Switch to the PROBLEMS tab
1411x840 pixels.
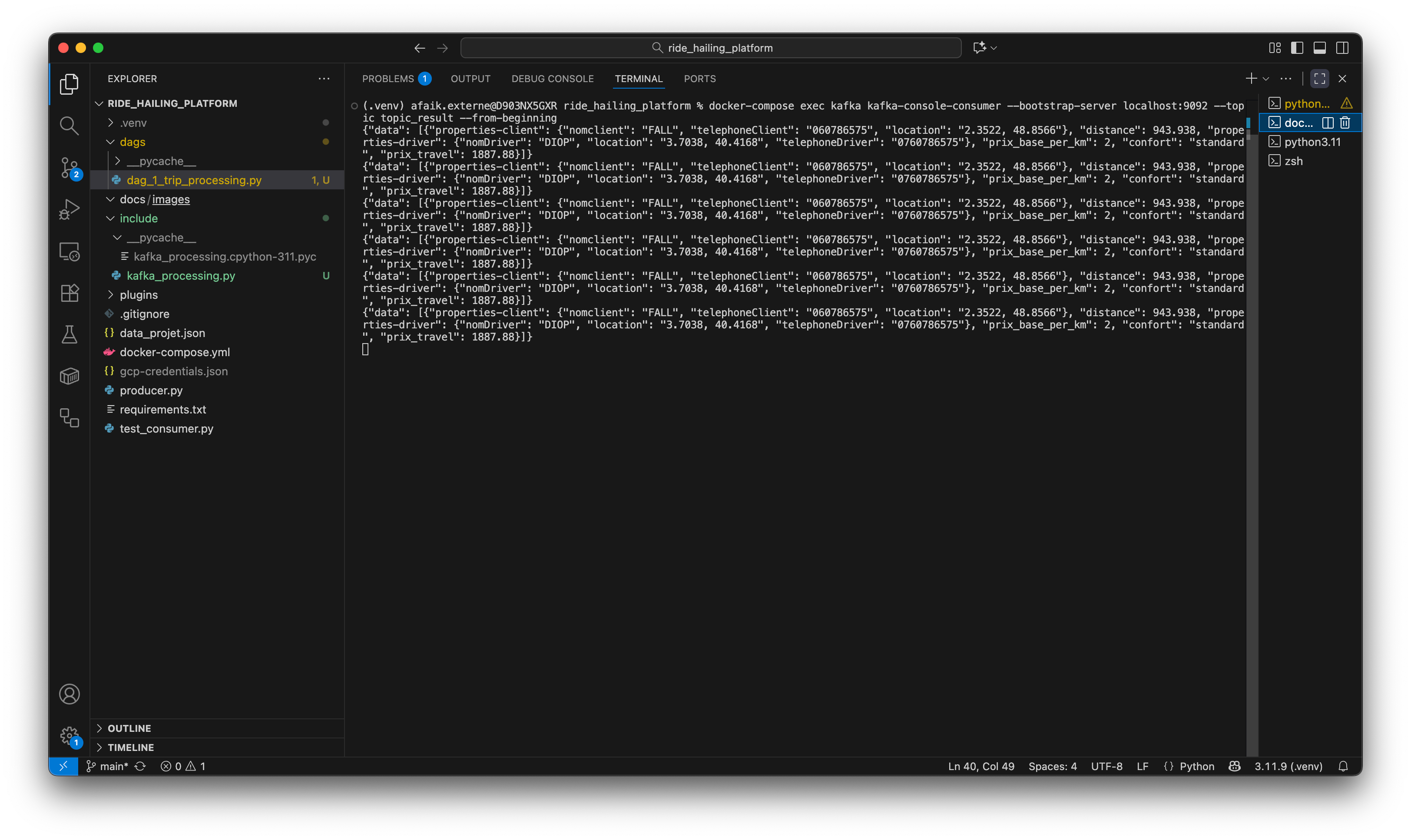pos(388,79)
